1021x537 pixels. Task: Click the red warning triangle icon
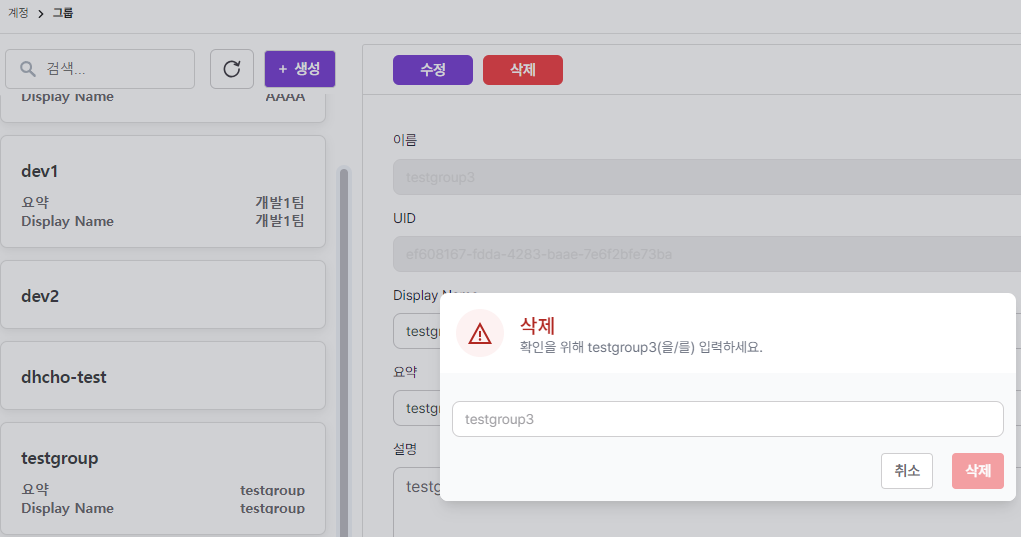(x=480, y=334)
